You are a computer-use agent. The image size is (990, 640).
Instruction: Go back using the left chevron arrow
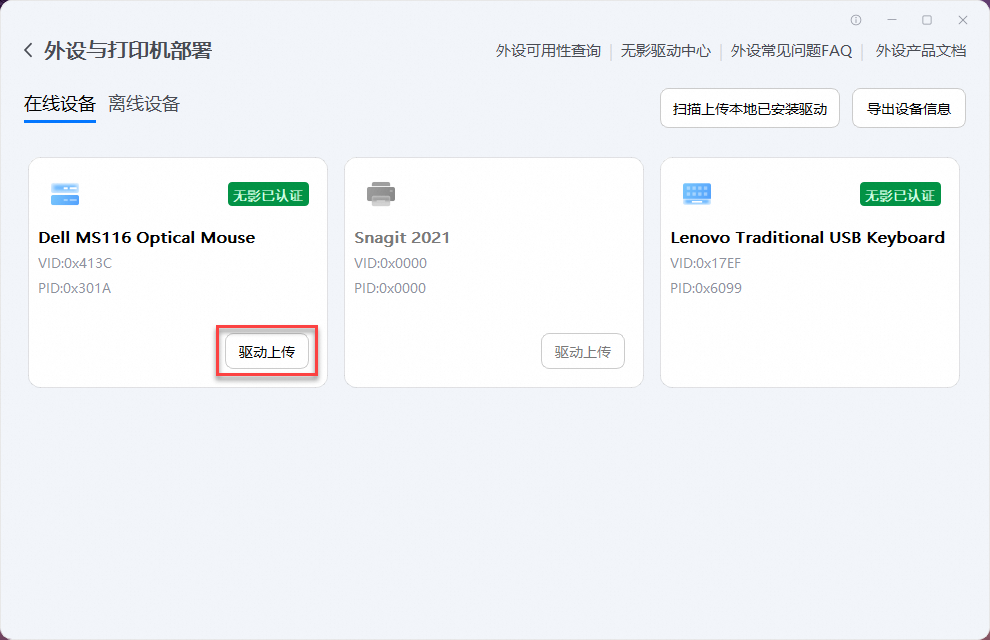pos(28,50)
